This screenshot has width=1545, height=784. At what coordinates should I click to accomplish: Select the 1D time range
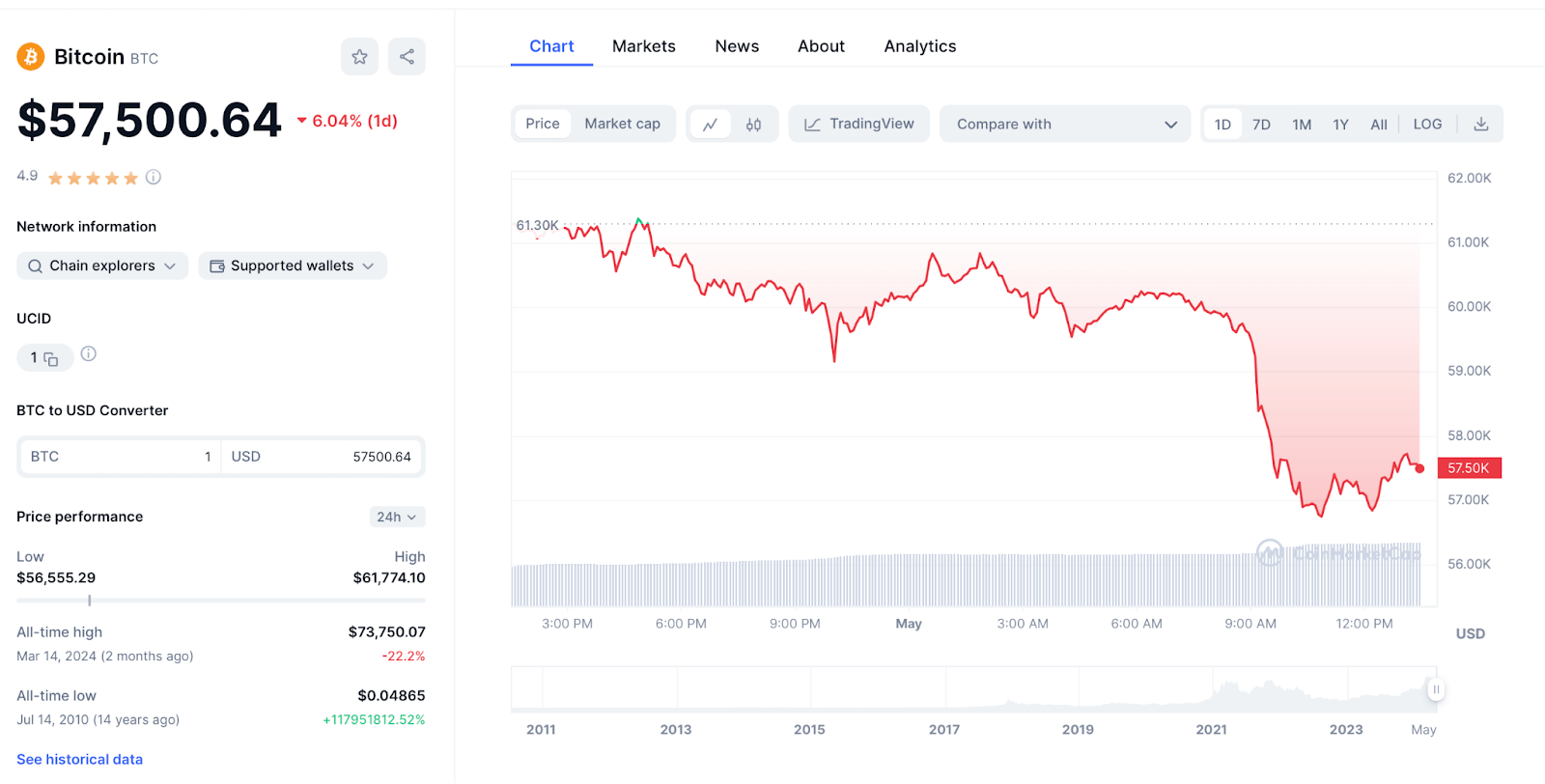1222,125
